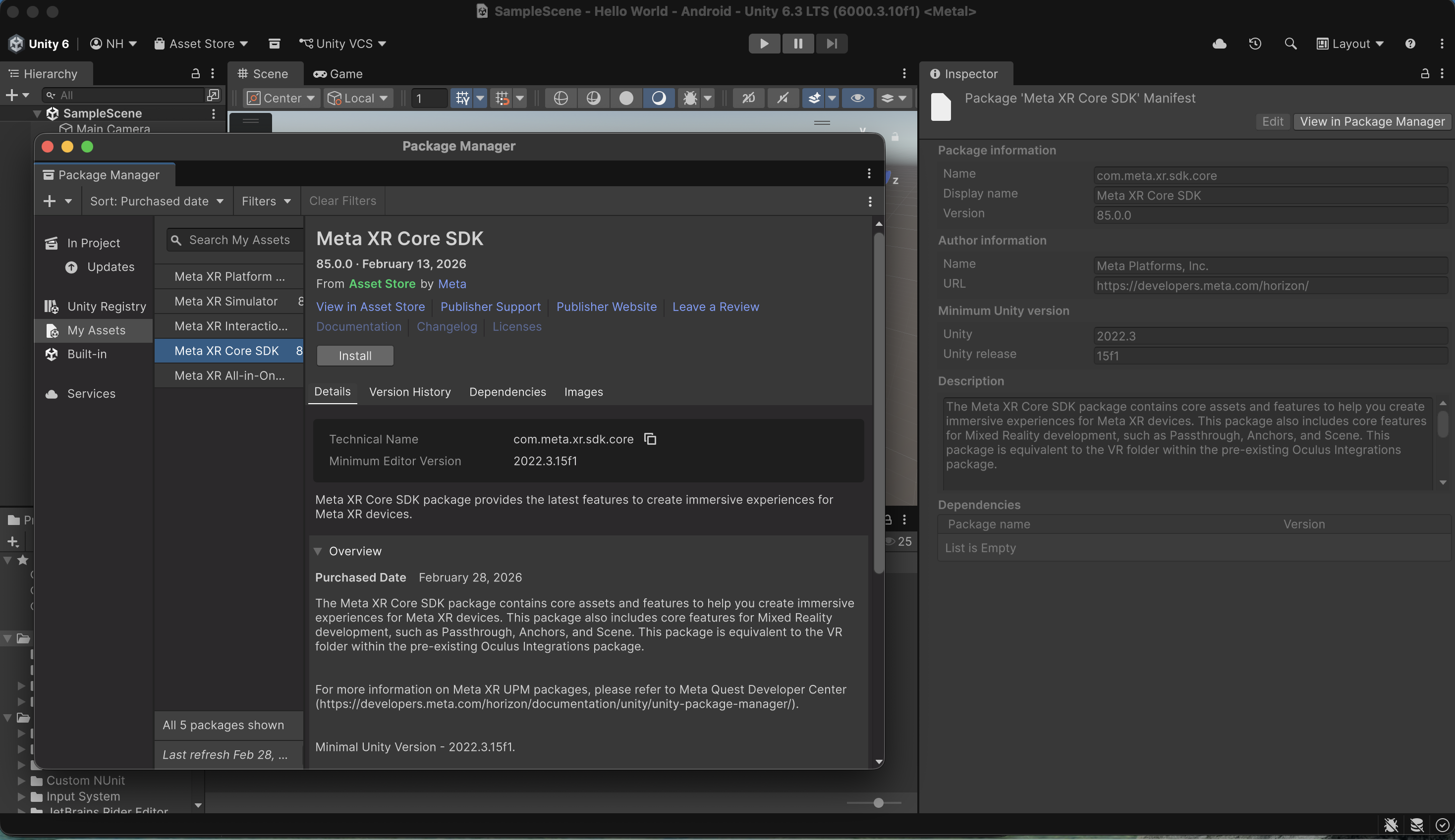Screen dimensions: 1455x840
Task: Toggle the Inspector lock icon
Action: (1424, 74)
